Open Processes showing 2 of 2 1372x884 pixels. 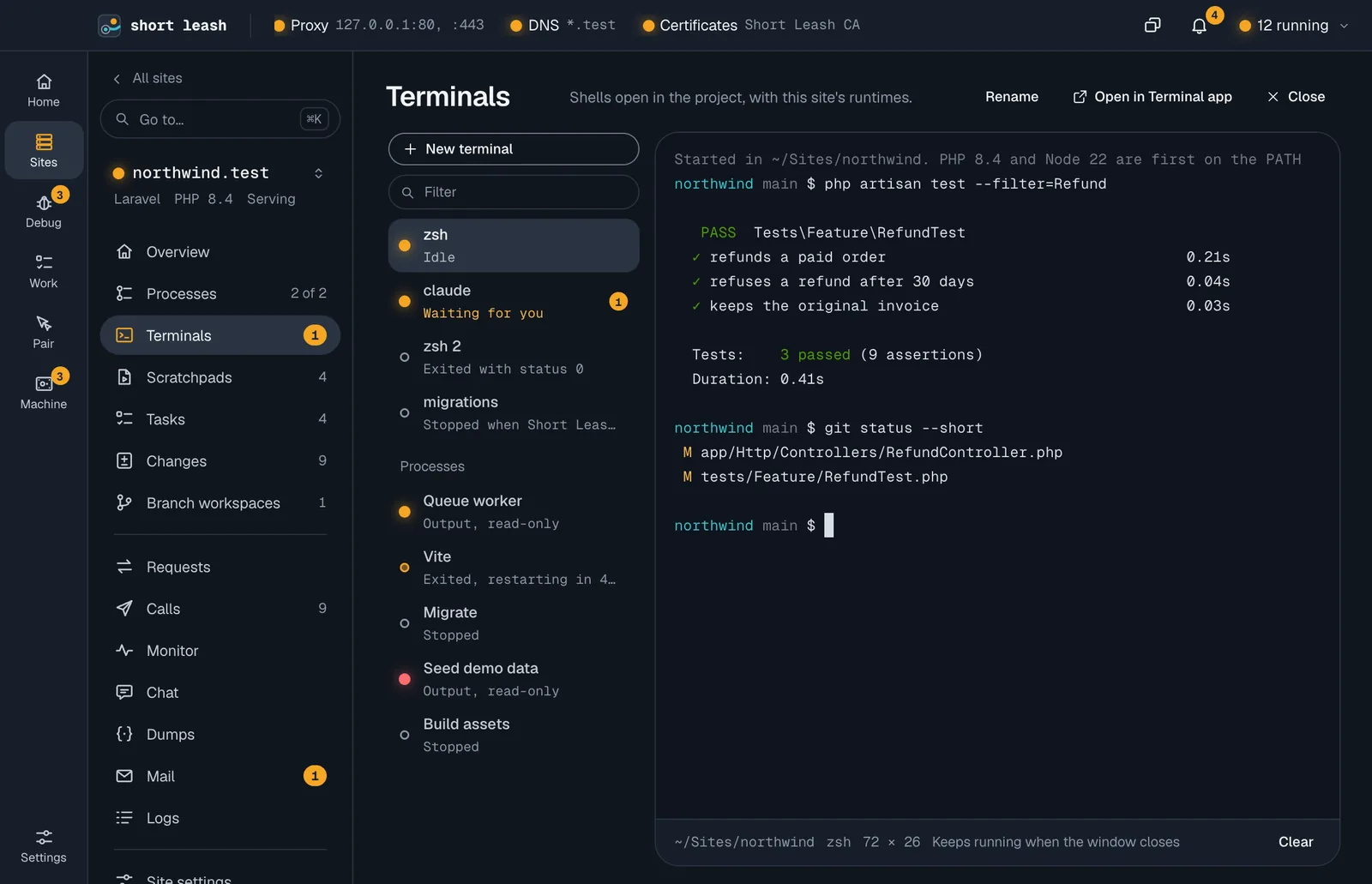[220, 293]
